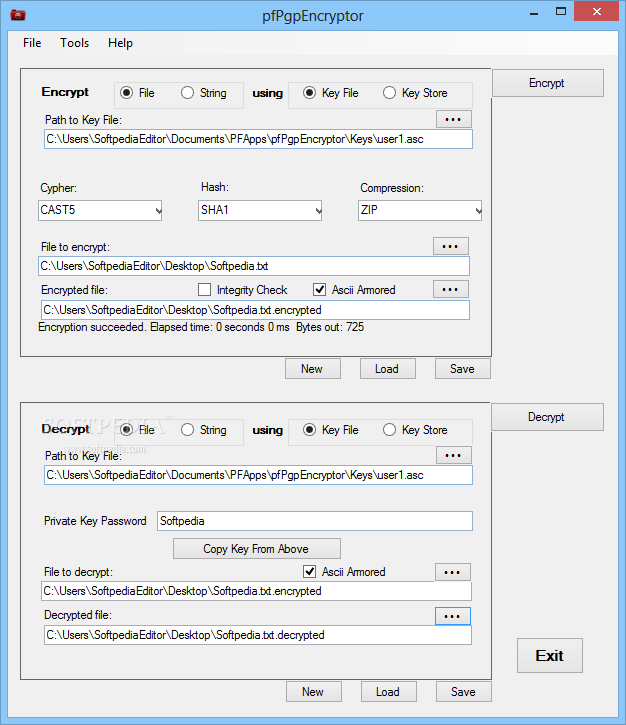This screenshot has width=626, height=725.
Task: Enable the Integrity Check checkbox
Action: click(x=205, y=290)
